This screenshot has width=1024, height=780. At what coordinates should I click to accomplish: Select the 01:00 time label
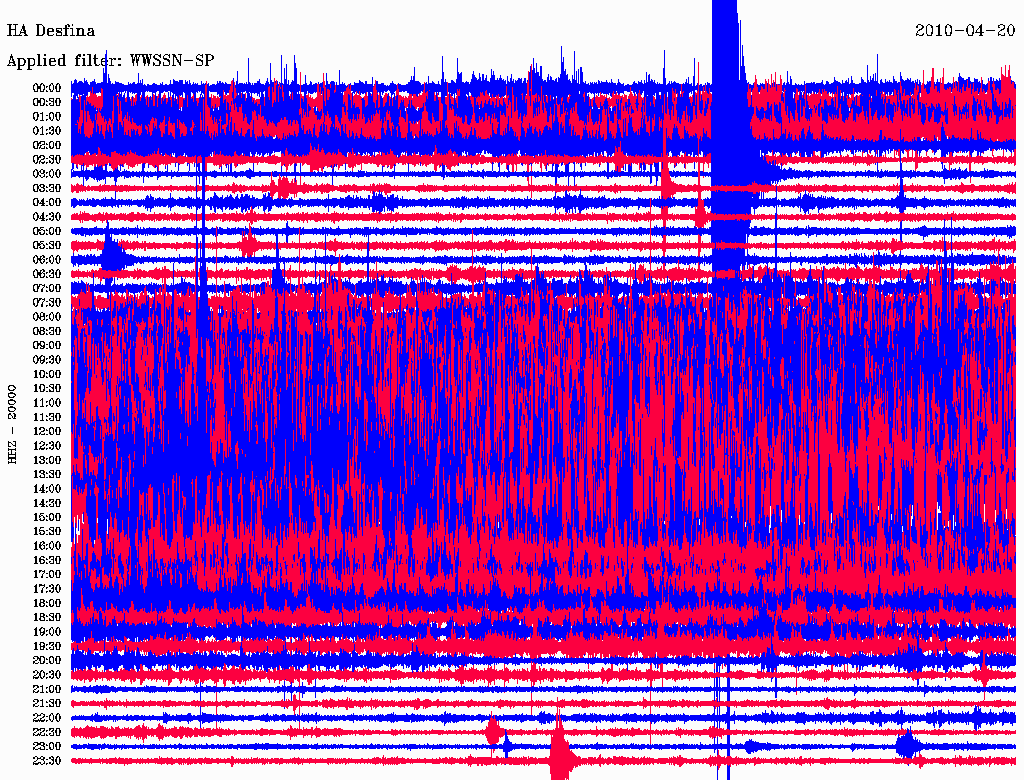[46, 117]
